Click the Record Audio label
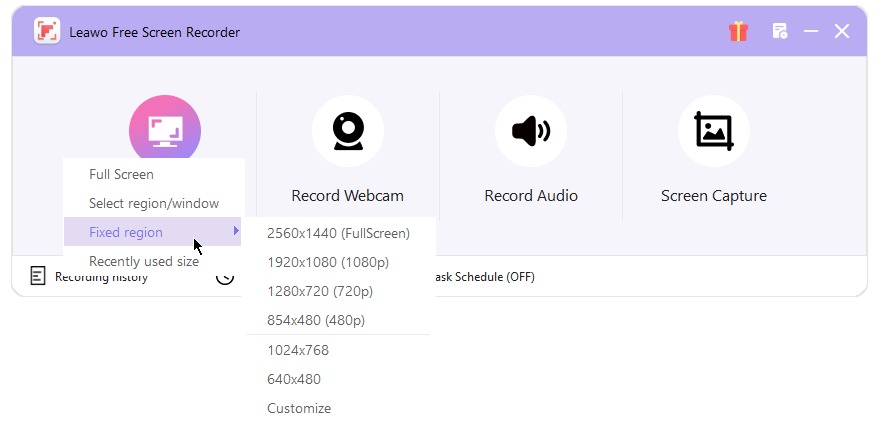This screenshot has width=881, height=432. [x=531, y=195]
